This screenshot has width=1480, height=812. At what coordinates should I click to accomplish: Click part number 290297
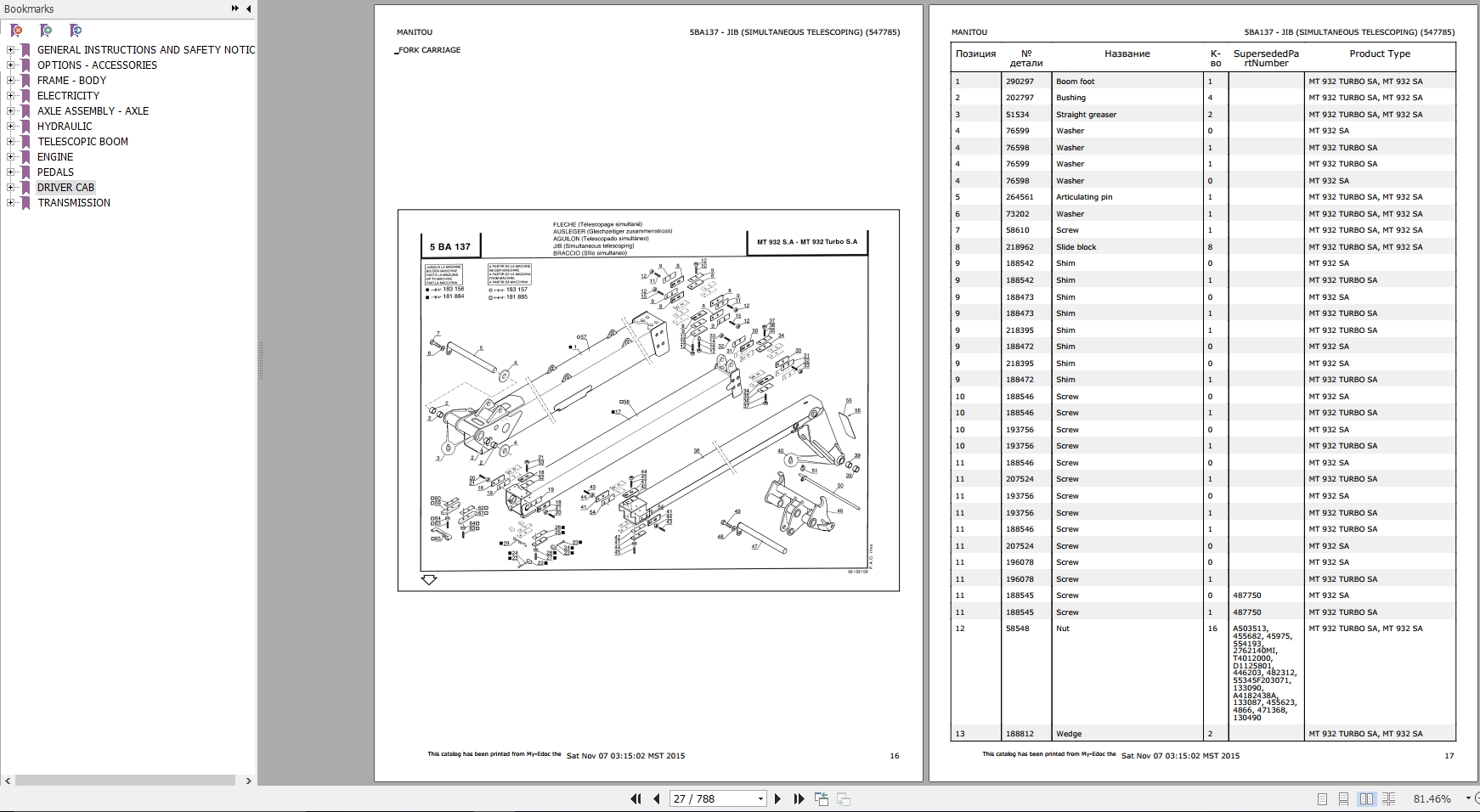1020,82
